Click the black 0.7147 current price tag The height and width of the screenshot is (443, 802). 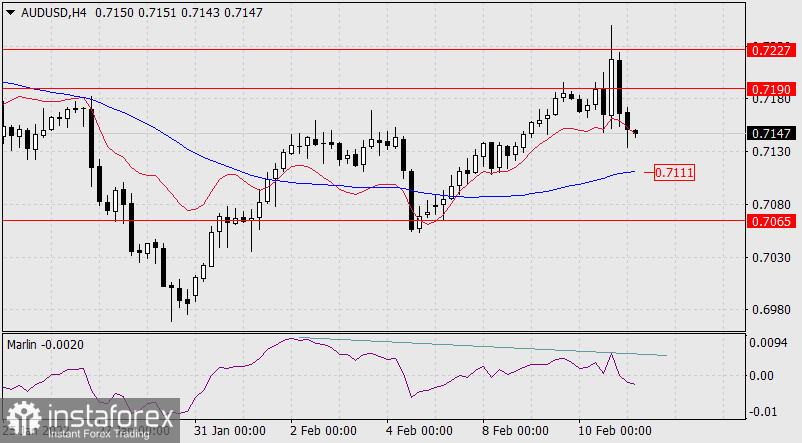click(x=771, y=133)
